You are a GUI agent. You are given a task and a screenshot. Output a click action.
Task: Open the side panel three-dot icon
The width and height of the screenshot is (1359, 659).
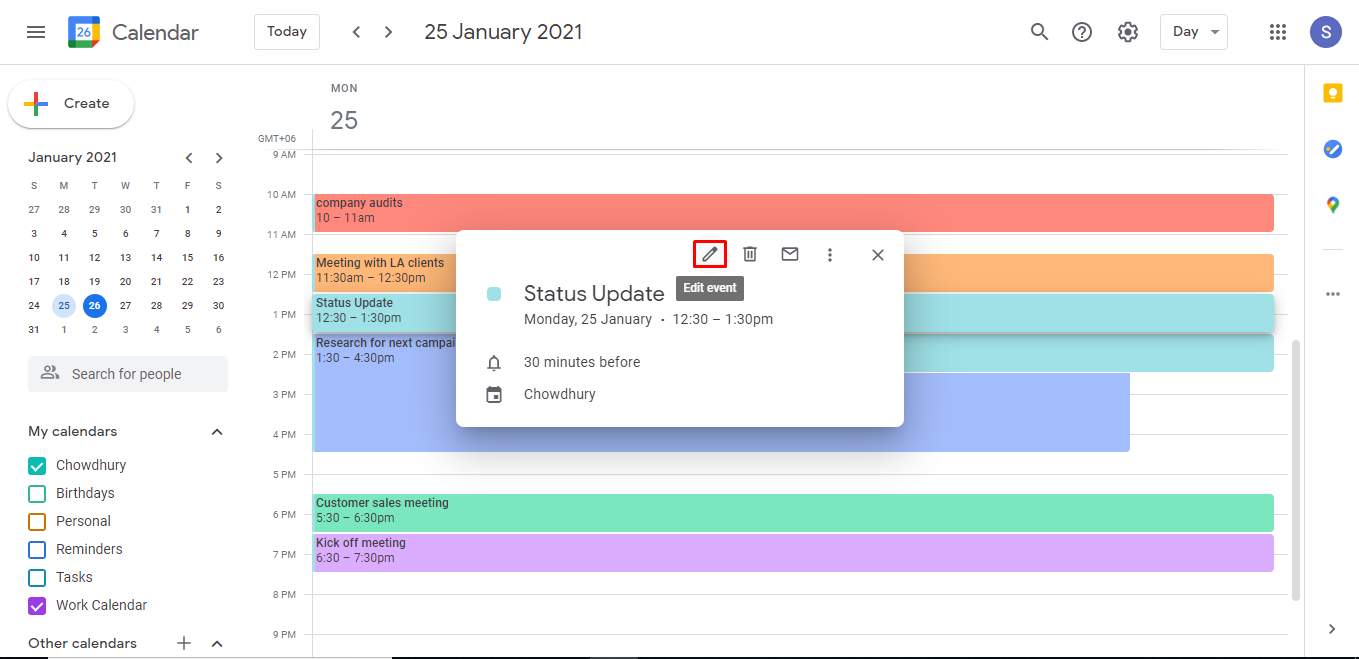coord(1332,294)
